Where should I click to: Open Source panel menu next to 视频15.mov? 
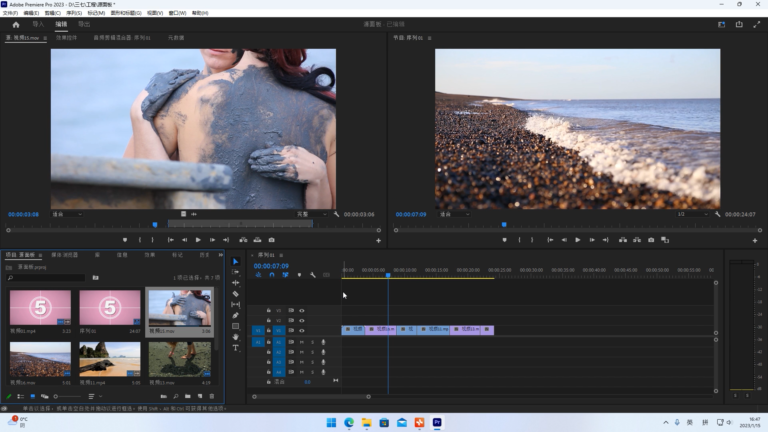point(45,38)
